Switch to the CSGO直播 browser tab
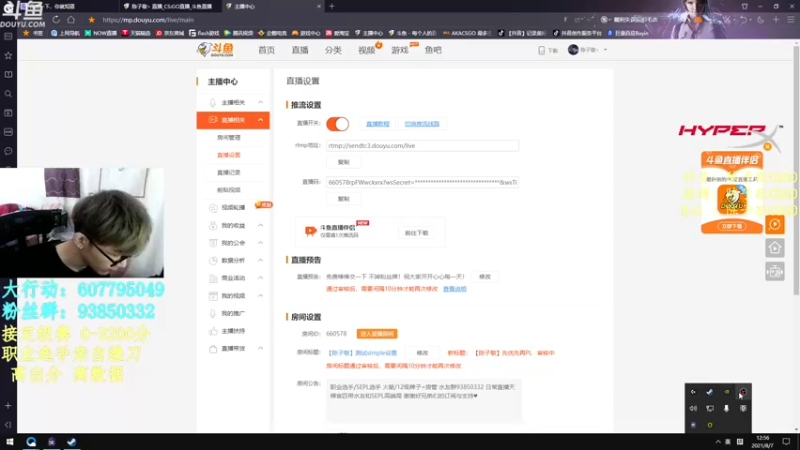 169,6
